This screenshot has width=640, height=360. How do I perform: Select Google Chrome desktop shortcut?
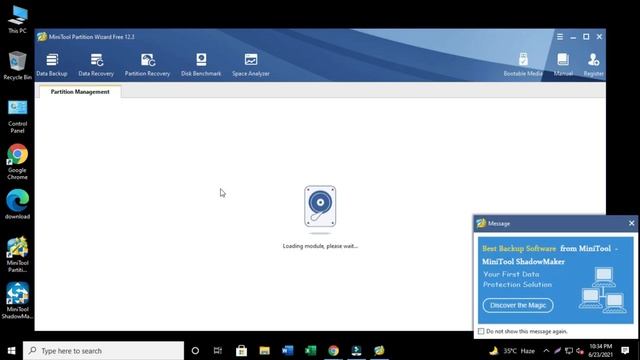17,162
